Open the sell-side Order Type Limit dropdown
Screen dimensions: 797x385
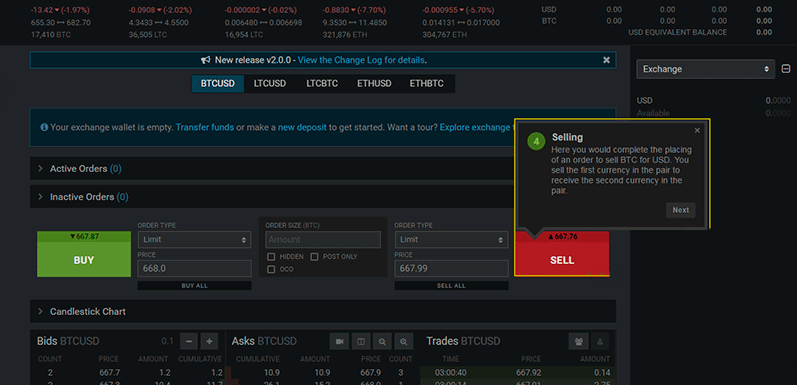point(451,240)
